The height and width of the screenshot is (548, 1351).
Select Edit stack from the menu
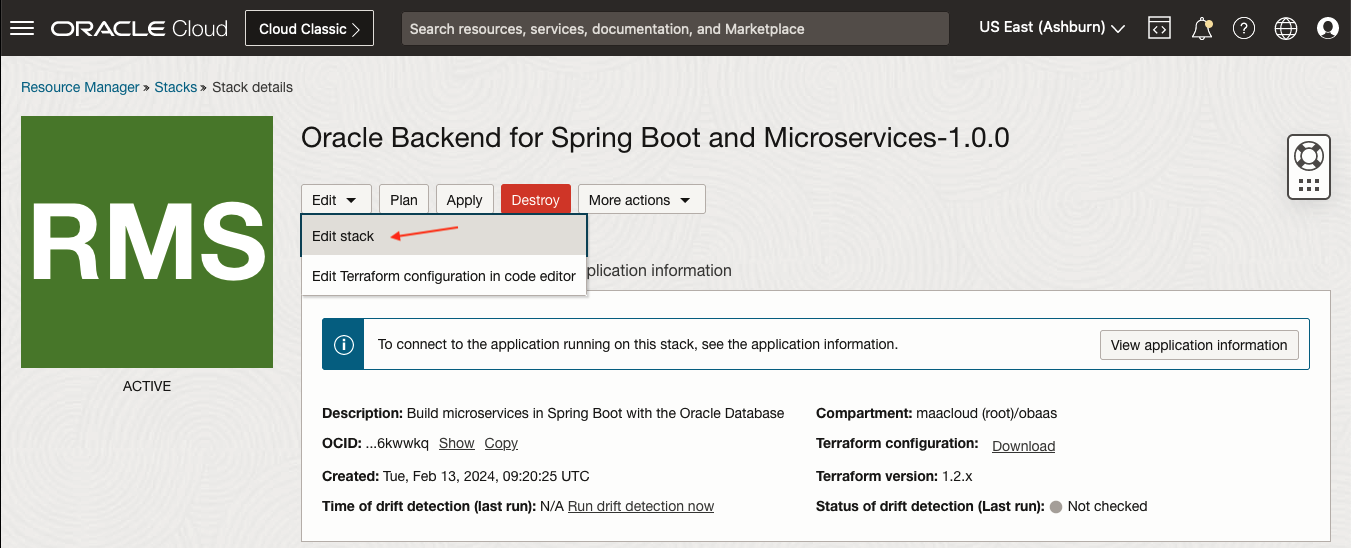coord(343,236)
